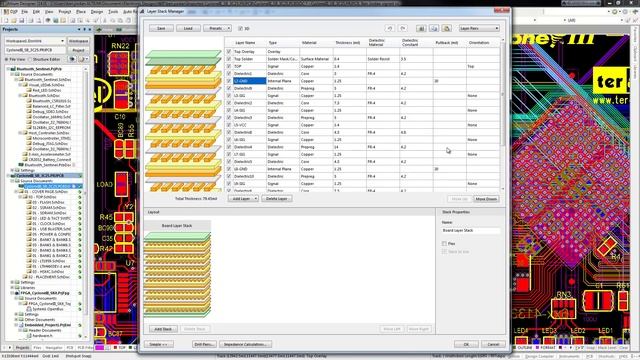Image resolution: width=640 pixels, height=360 pixels.
Task: Click the pin icon on Projects panel header
Action: pos(84,29)
